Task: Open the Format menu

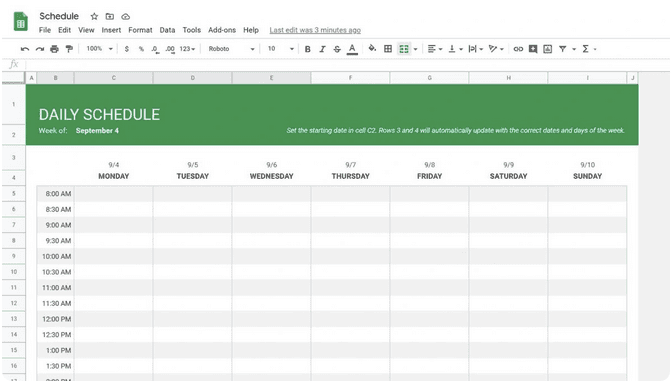Action: click(x=140, y=30)
